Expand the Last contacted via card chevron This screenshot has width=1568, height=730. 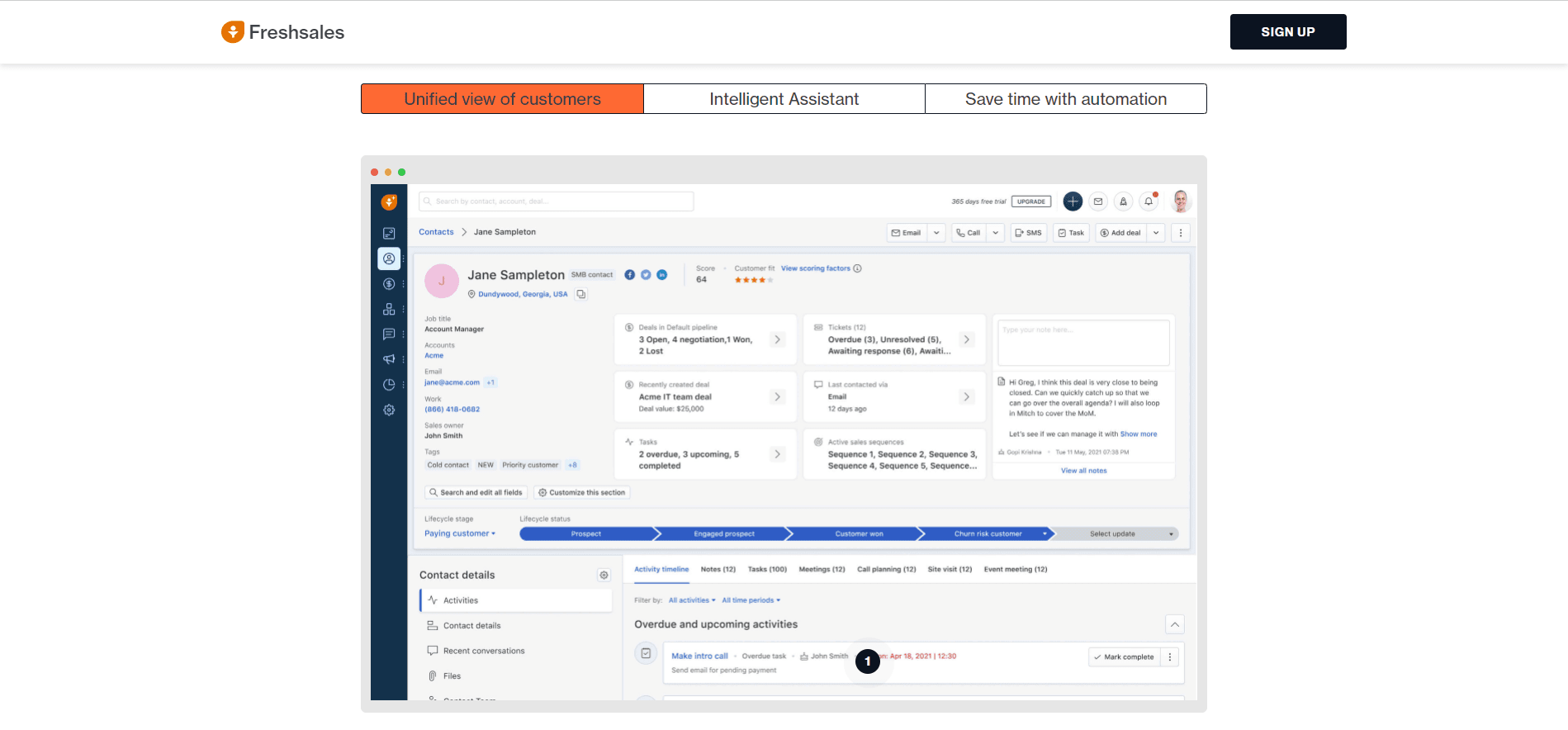[967, 397]
